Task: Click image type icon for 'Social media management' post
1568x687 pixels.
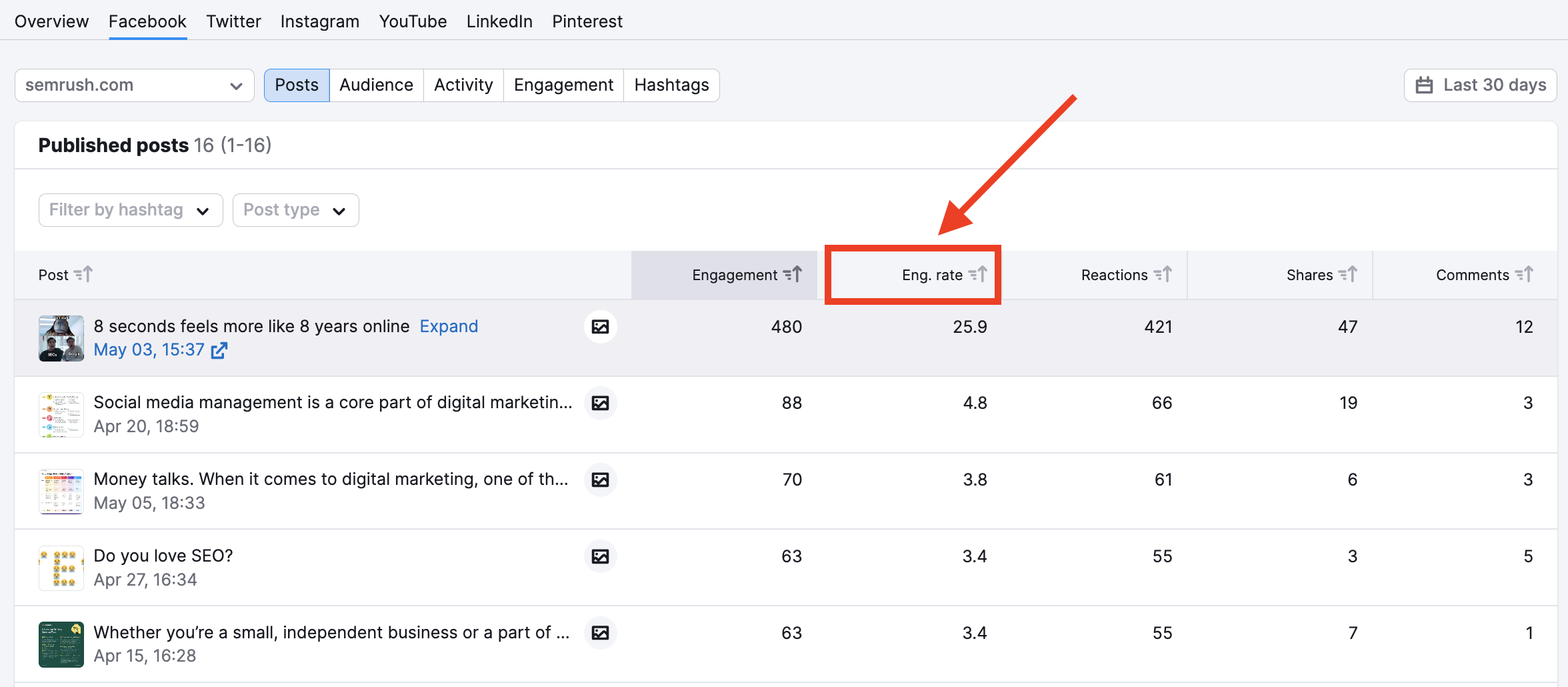Action: click(x=601, y=403)
